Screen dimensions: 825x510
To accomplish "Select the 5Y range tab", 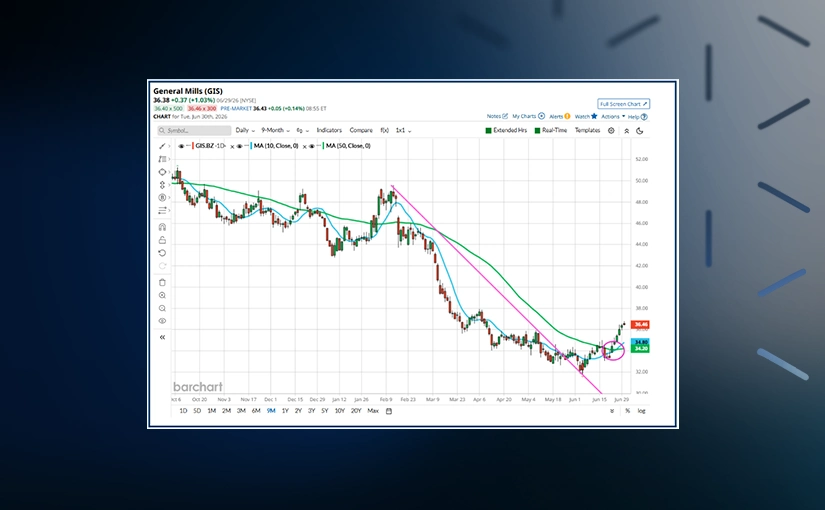I will point(325,411).
